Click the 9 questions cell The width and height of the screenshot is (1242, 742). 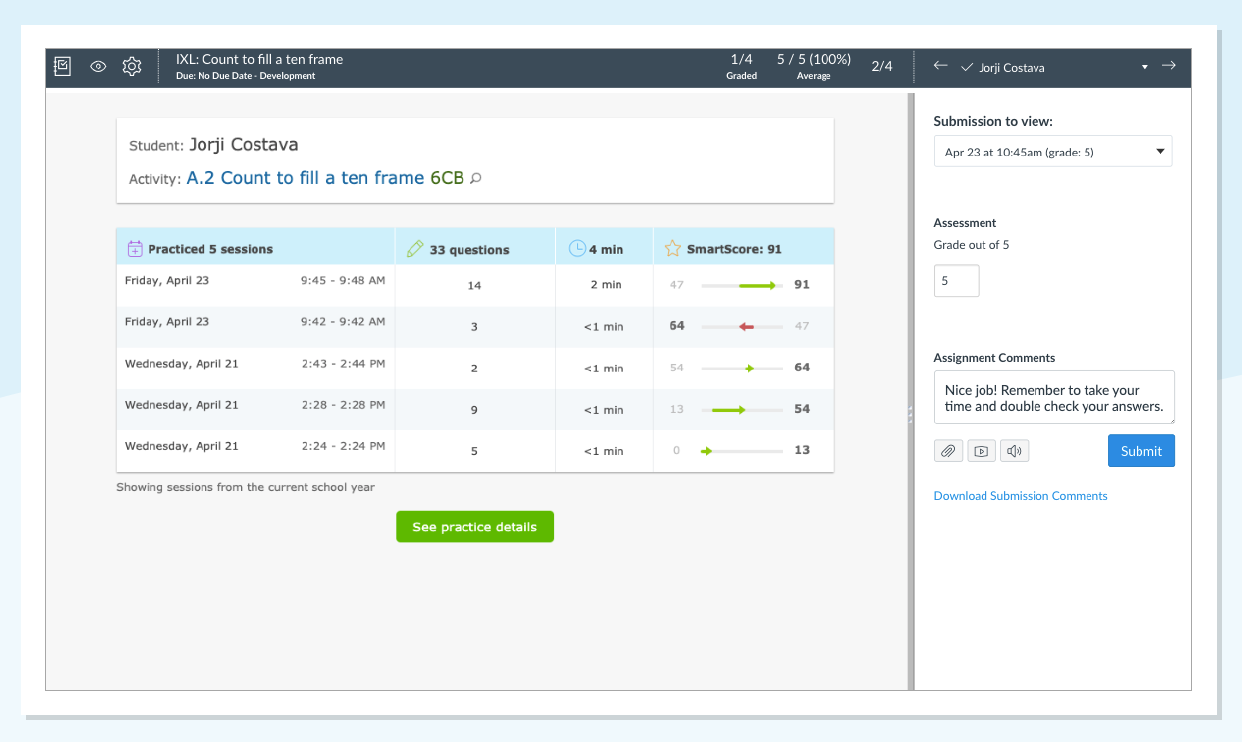(x=475, y=410)
